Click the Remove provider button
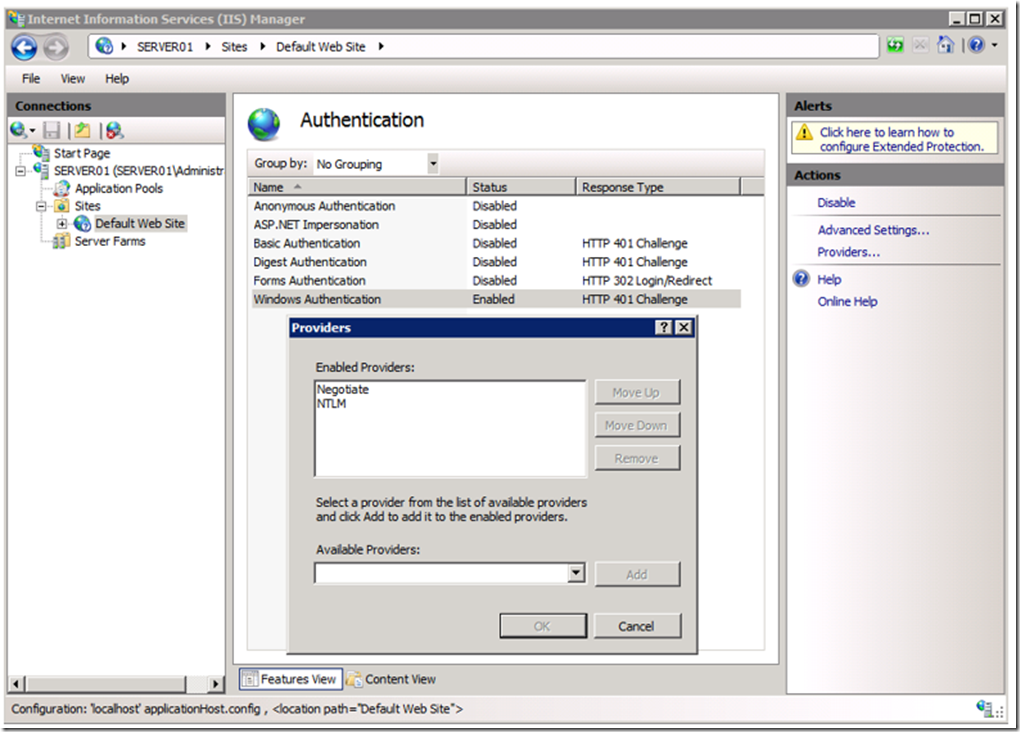The image size is (1020, 732). pos(637,458)
